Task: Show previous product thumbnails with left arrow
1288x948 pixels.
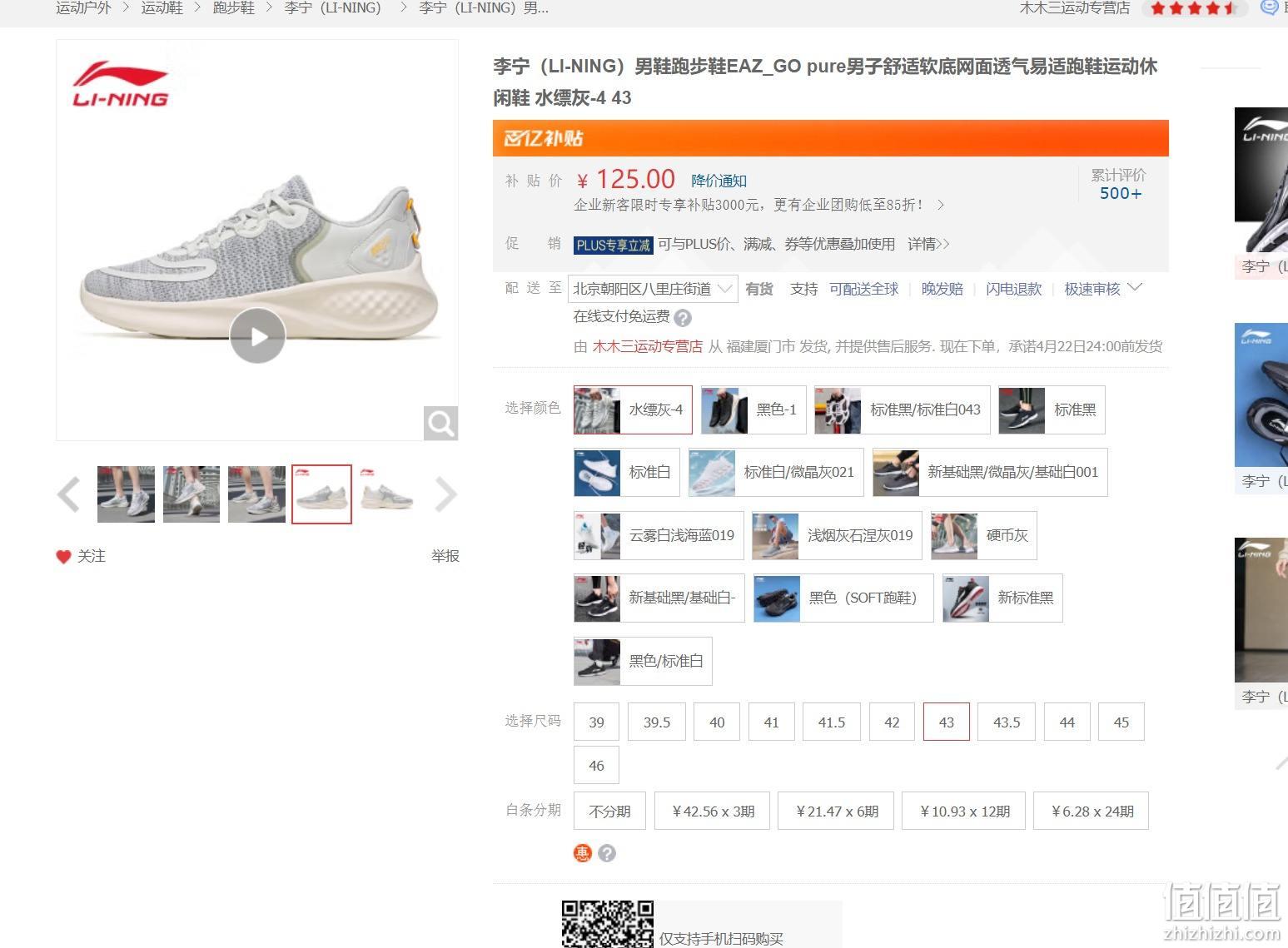Action: click(x=68, y=494)
